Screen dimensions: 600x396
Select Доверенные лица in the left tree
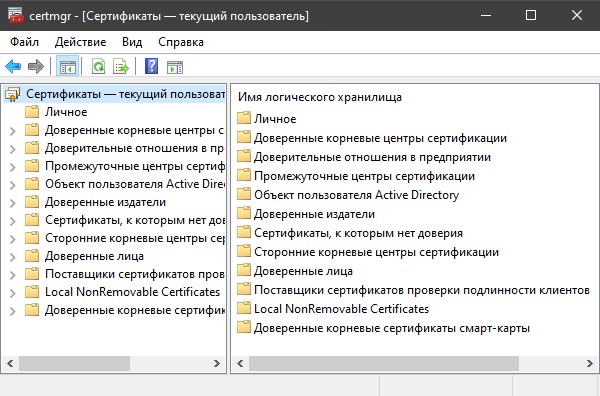pyautogui.click(x=94, y=256)
